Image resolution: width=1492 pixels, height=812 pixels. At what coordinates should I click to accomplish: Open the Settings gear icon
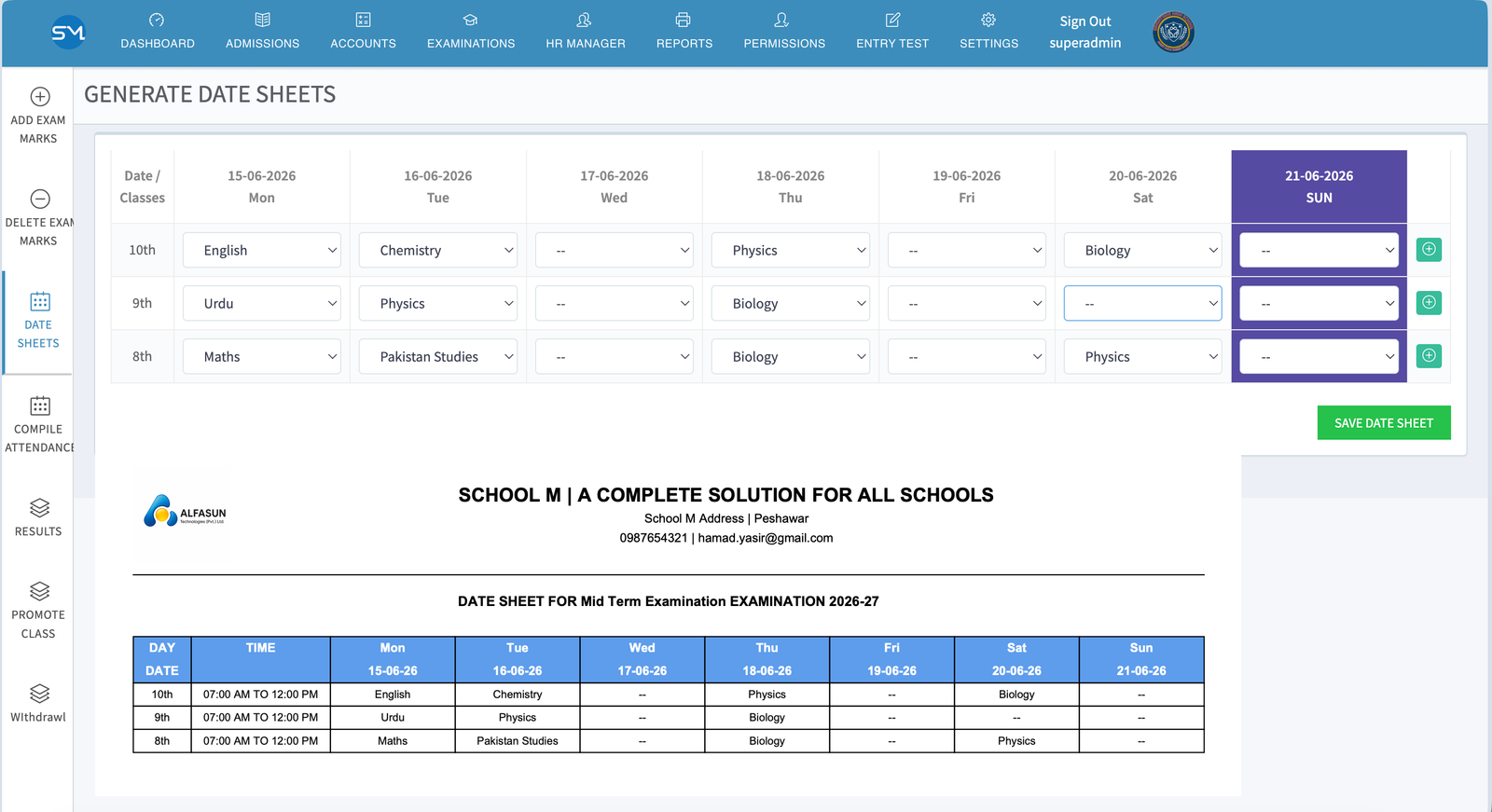(x=988, y=20)
